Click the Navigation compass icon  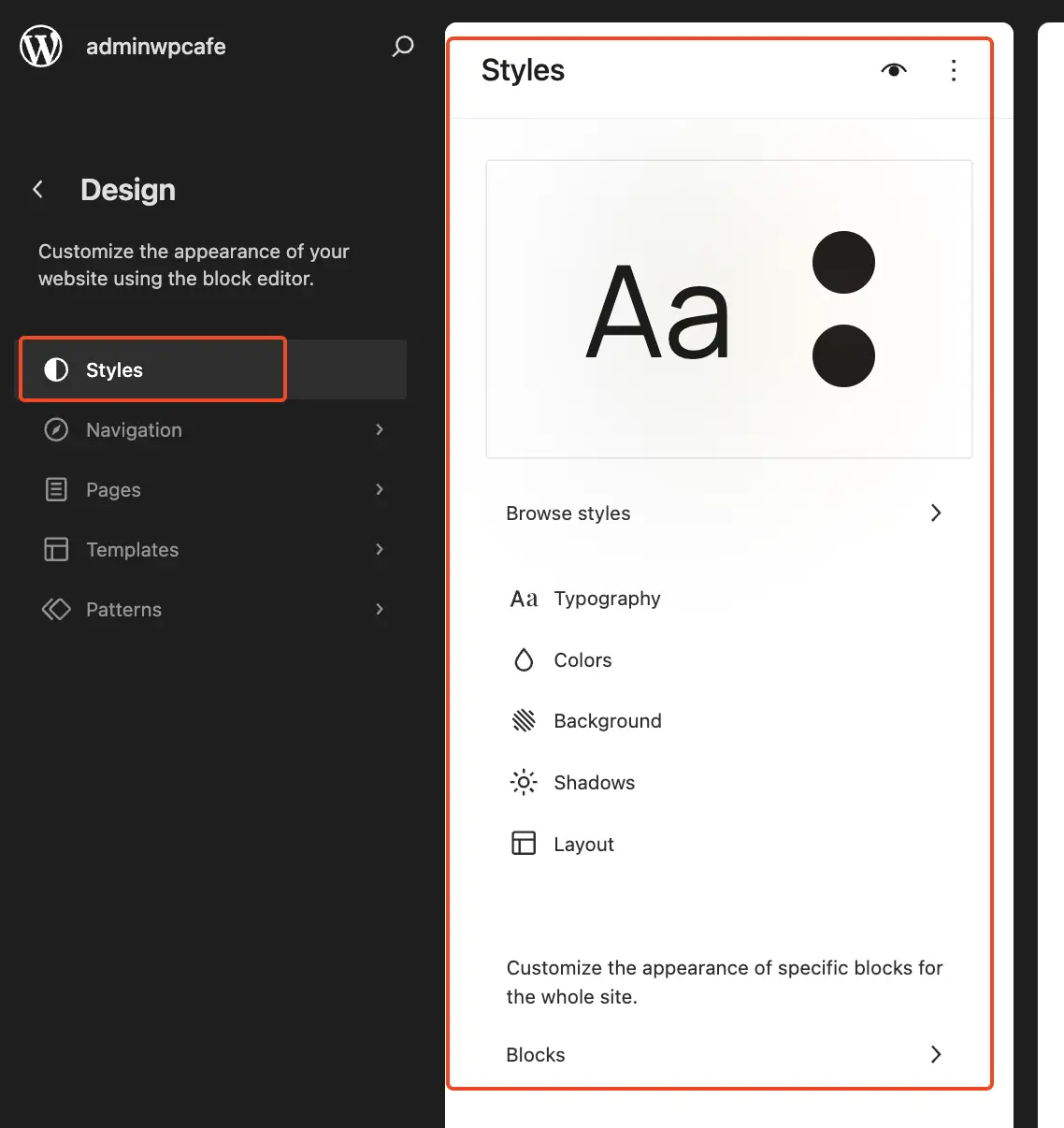[x=56, y=429]
